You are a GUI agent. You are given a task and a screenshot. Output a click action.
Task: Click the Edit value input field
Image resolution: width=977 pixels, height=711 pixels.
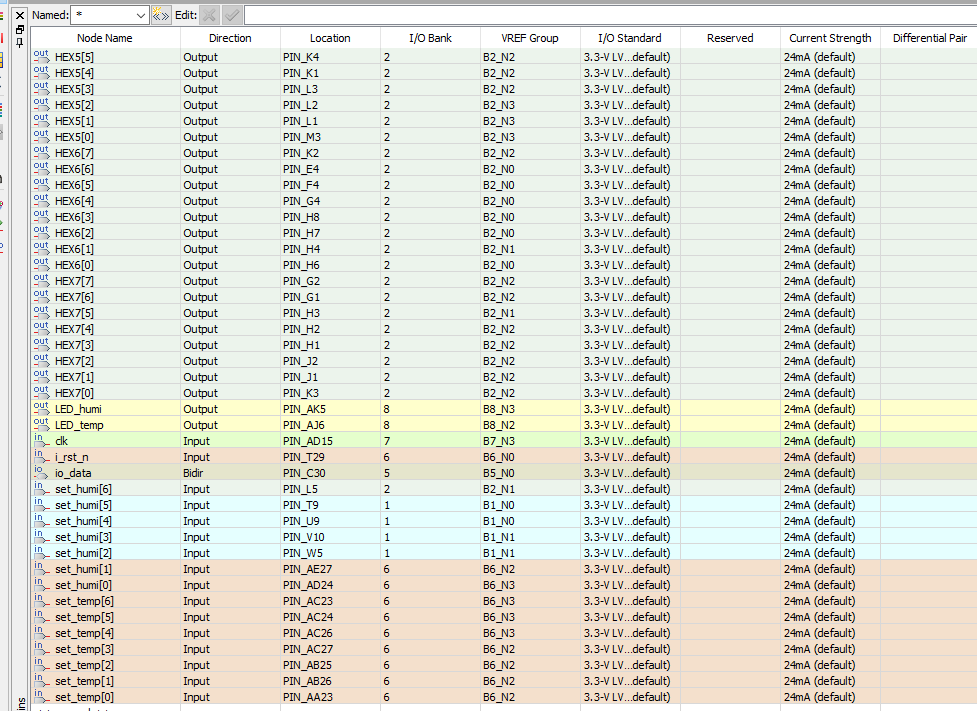pos(611,15)
